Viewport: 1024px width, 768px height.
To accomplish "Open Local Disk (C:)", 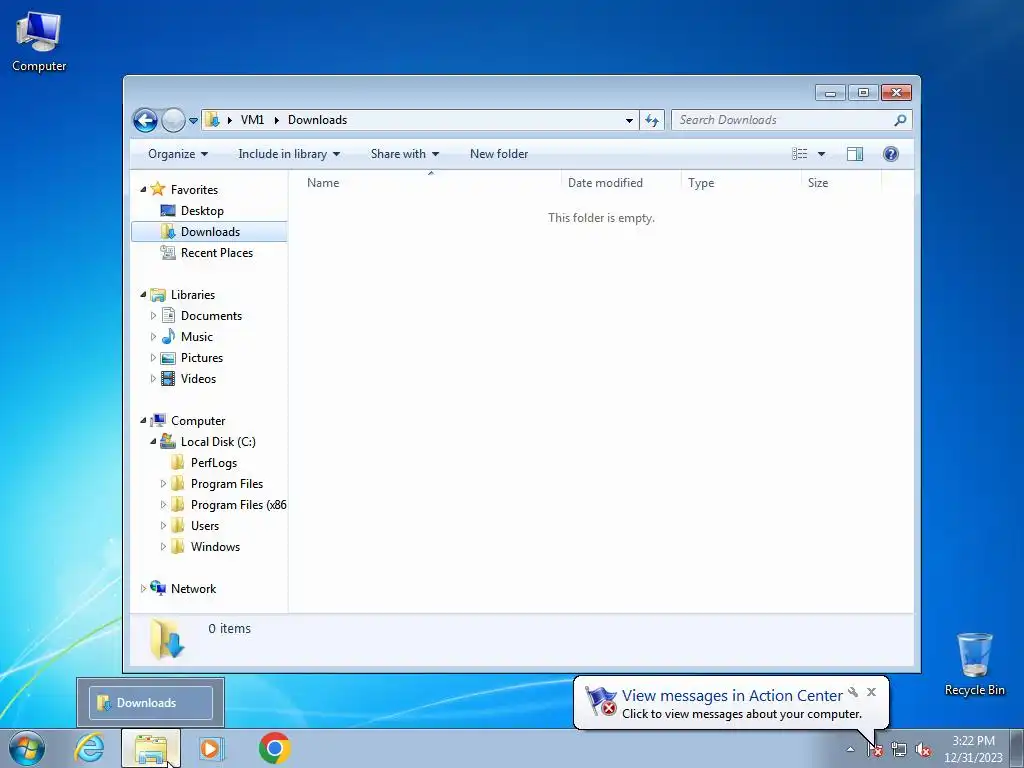I will [218, 442].
